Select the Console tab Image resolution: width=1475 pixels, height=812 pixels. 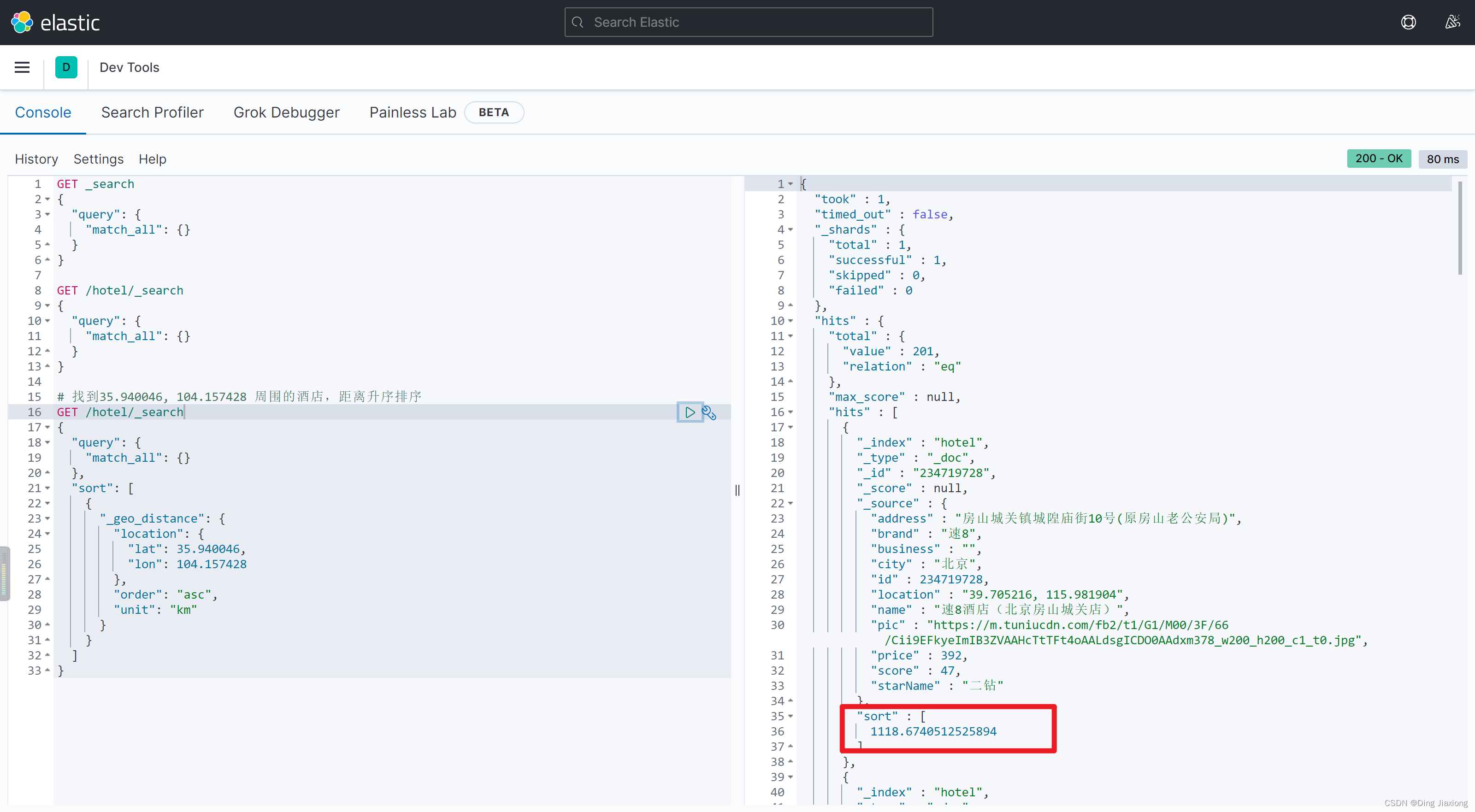coord(43,111)
